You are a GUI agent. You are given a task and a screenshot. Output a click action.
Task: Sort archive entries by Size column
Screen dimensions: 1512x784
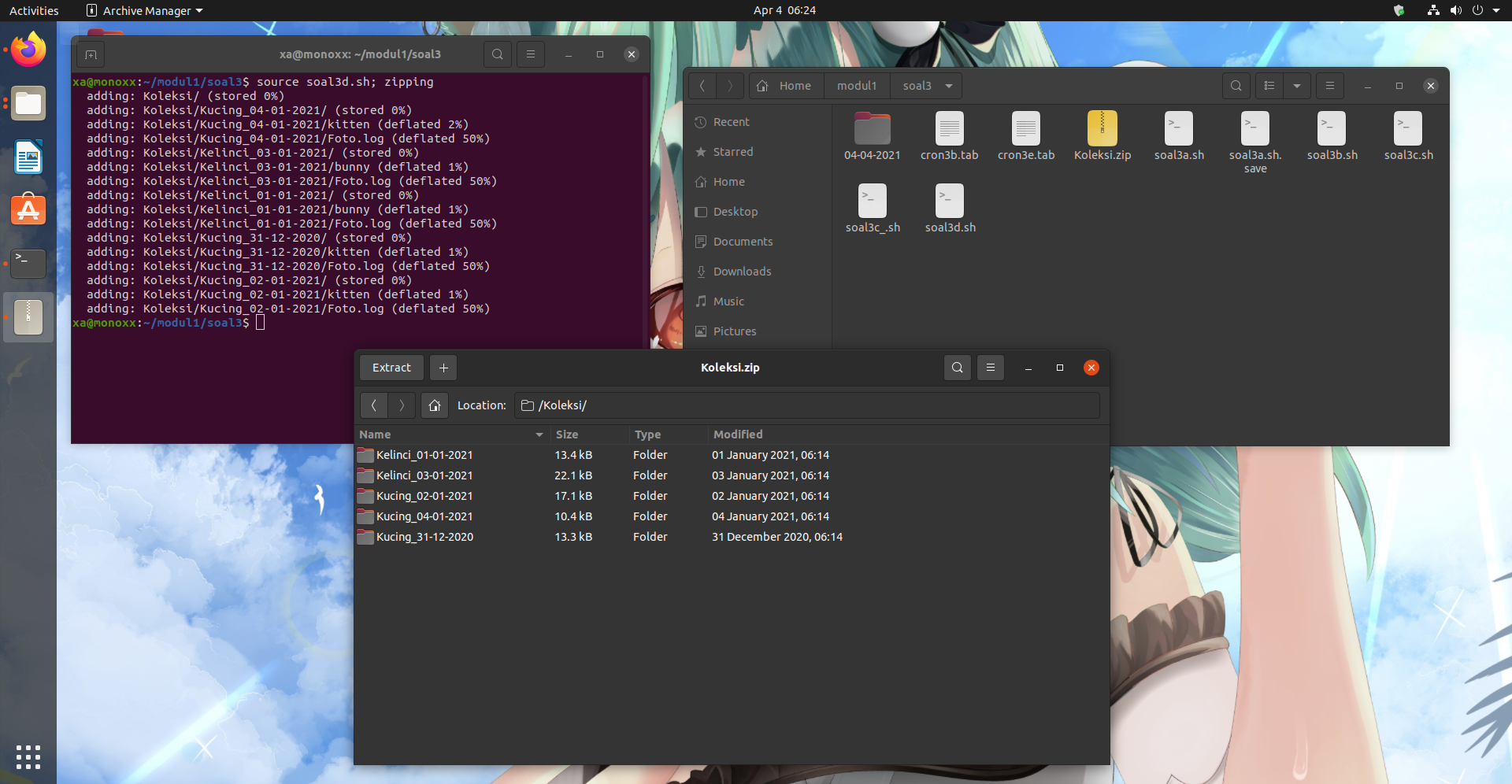coord(591,435)
